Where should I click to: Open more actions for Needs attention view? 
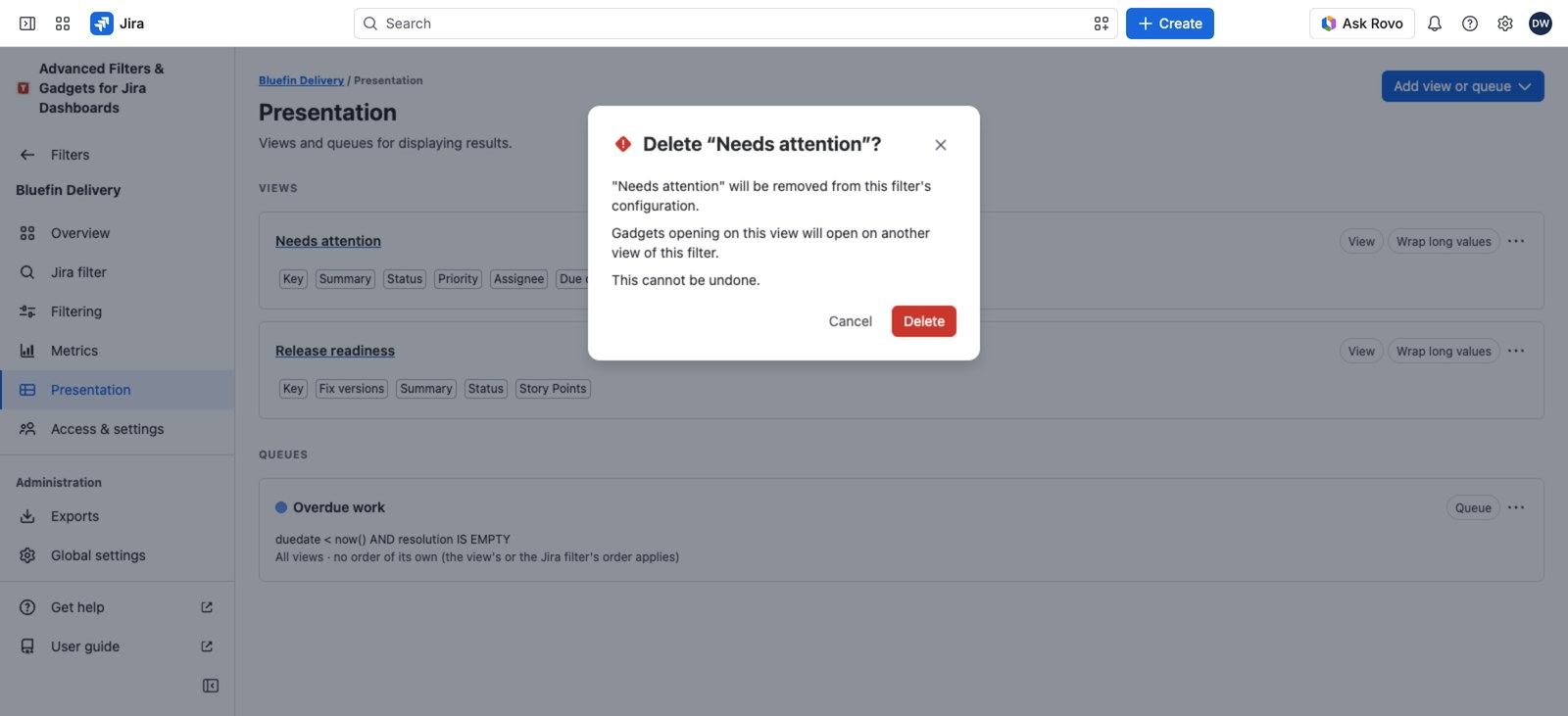pyautogui.click(x=1516, y=241)
